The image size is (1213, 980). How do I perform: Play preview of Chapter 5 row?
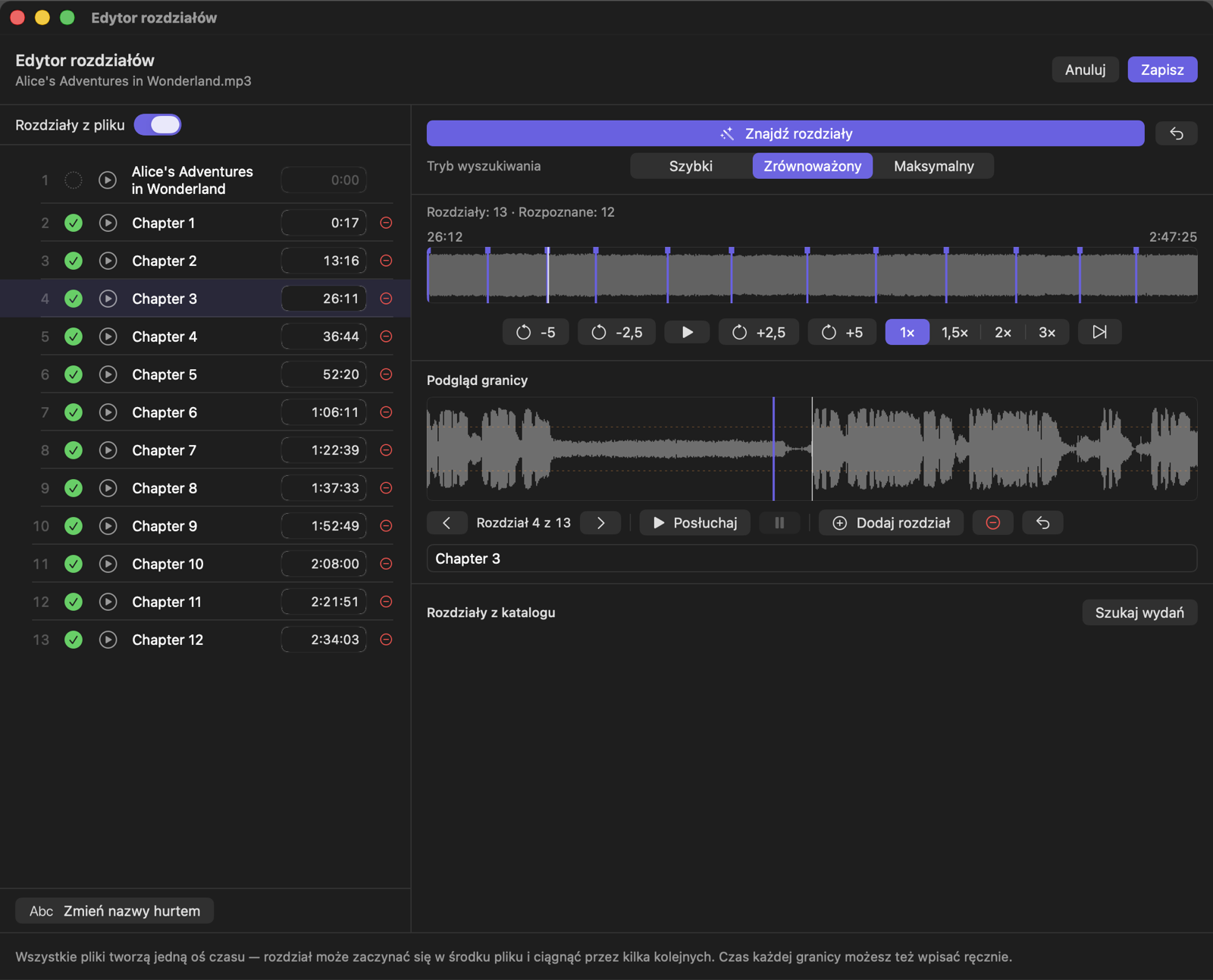pyautogui.click(x=108, y=374)
